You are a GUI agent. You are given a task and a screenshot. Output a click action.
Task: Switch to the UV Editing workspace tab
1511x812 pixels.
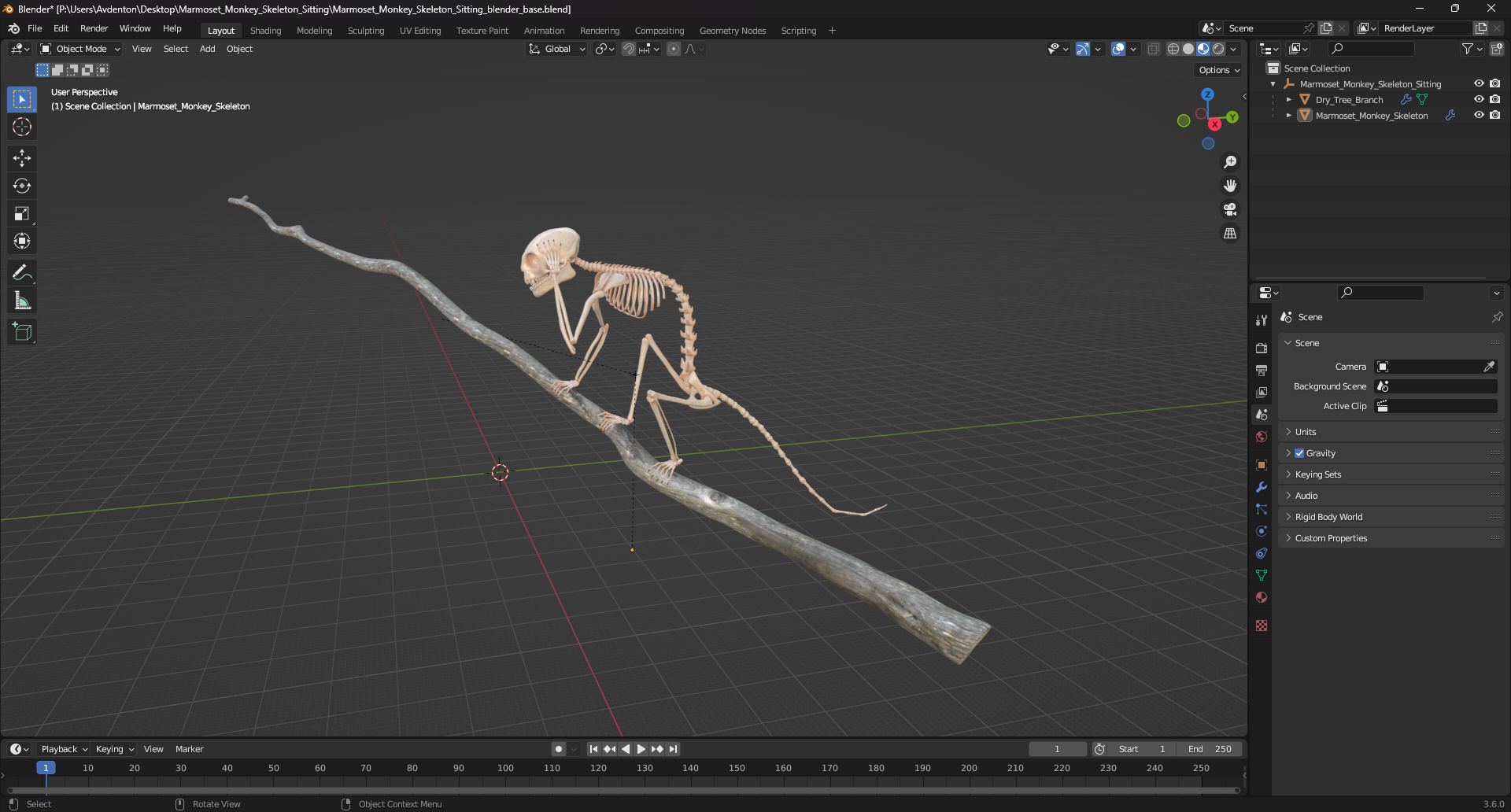[x=420, y=31]
